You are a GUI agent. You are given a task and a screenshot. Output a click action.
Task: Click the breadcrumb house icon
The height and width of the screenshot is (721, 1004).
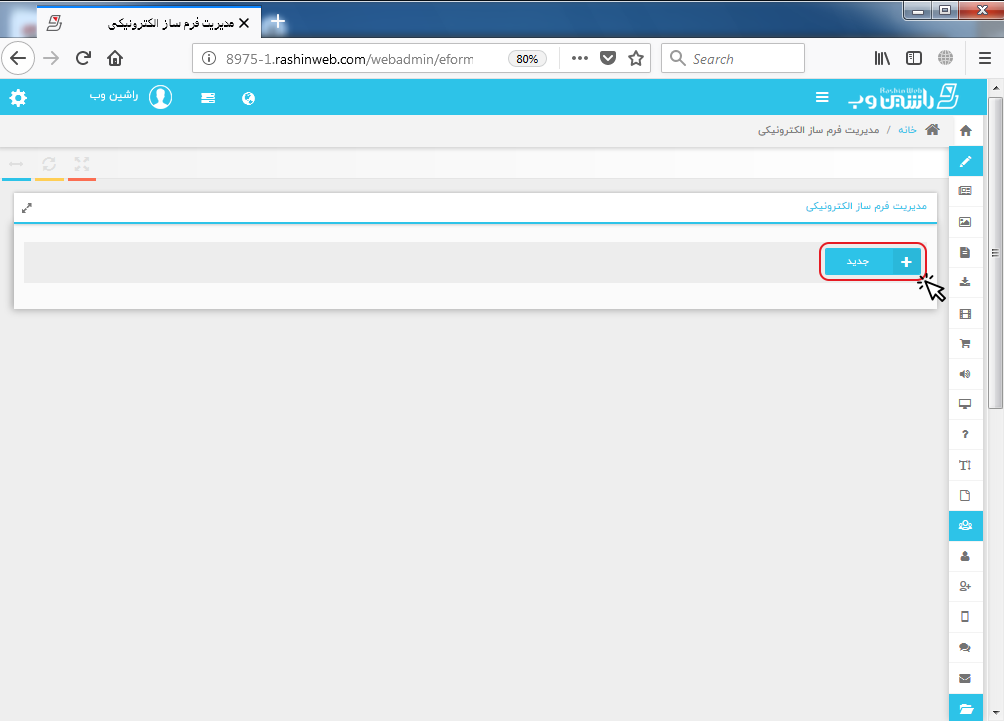click(x=932, y=129)
